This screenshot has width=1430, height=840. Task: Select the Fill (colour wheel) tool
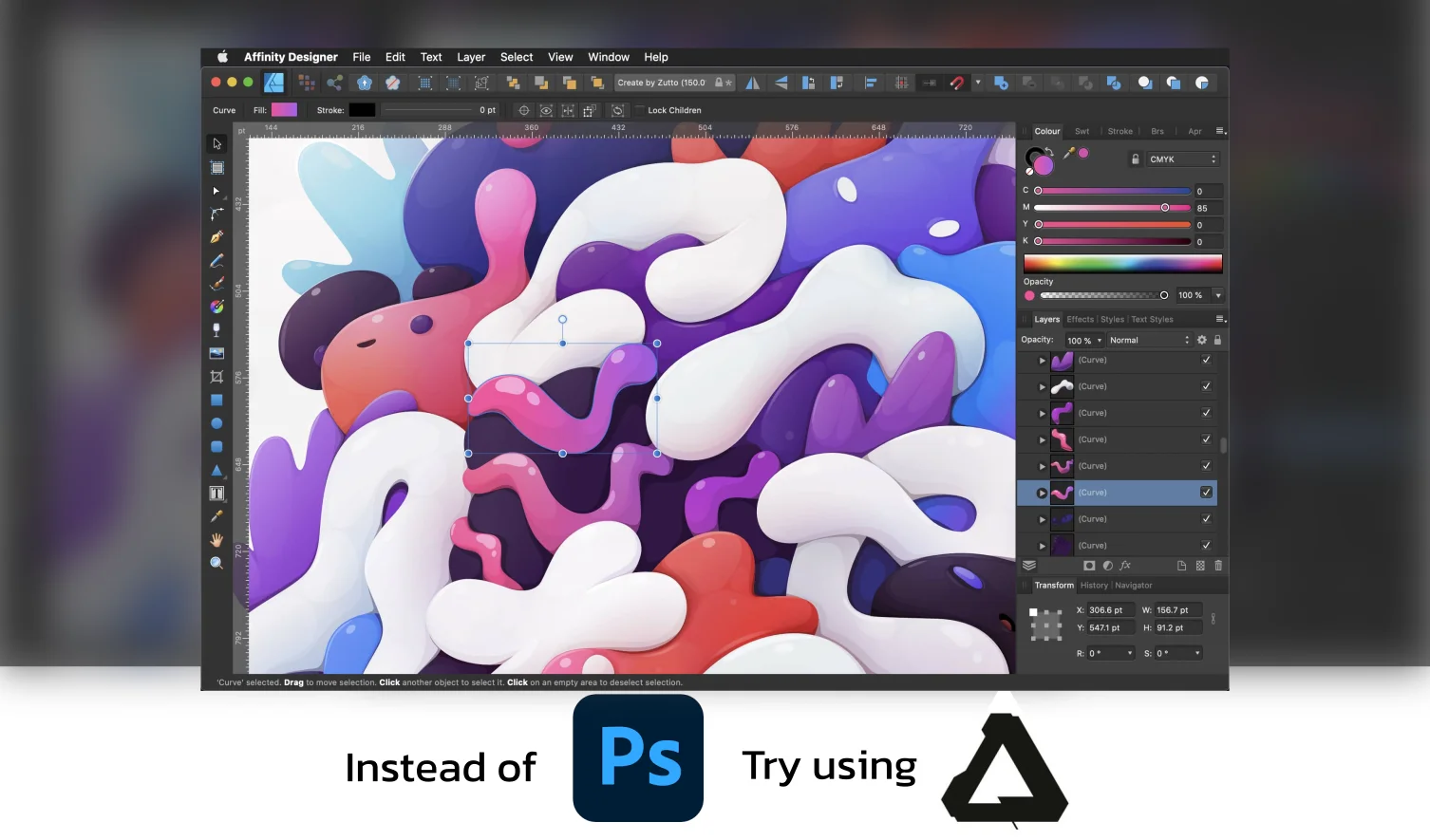216,307
